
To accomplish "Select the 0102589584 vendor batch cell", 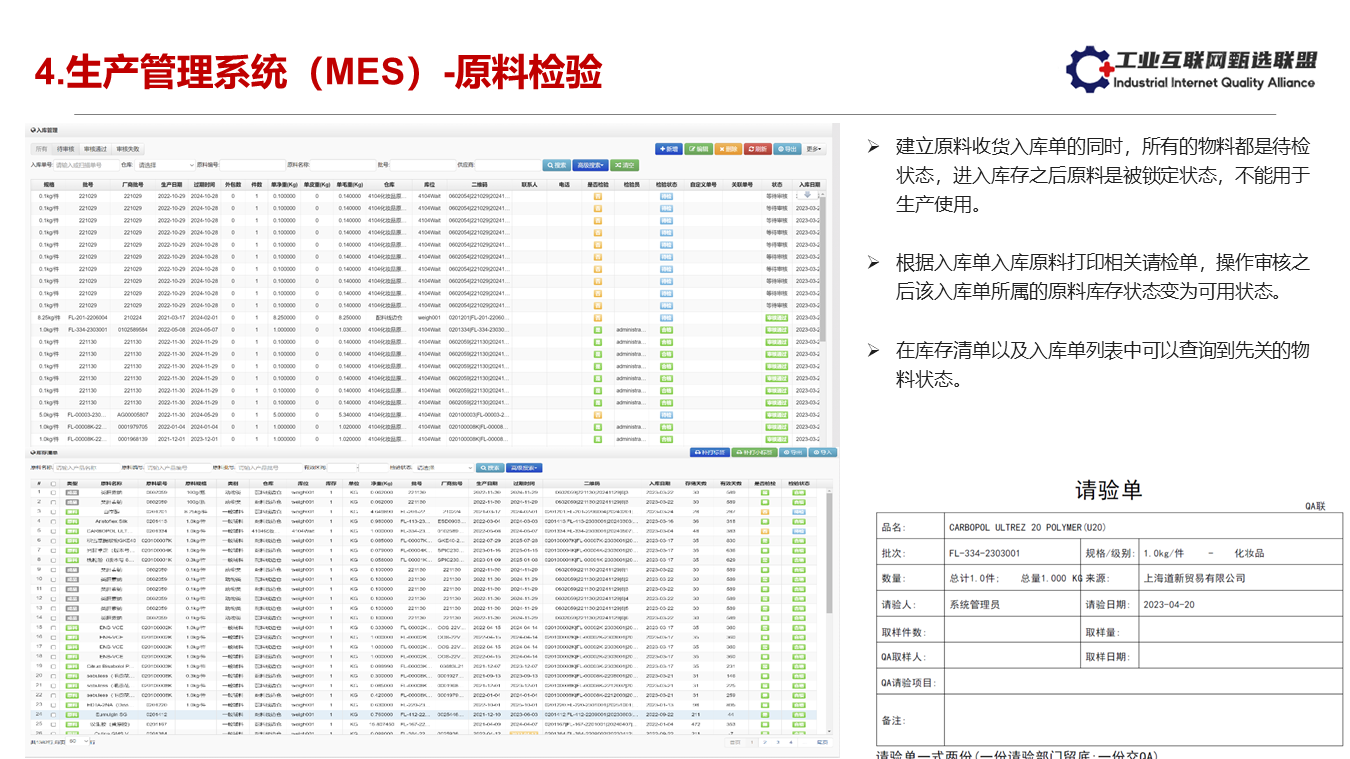I will 133,329.
